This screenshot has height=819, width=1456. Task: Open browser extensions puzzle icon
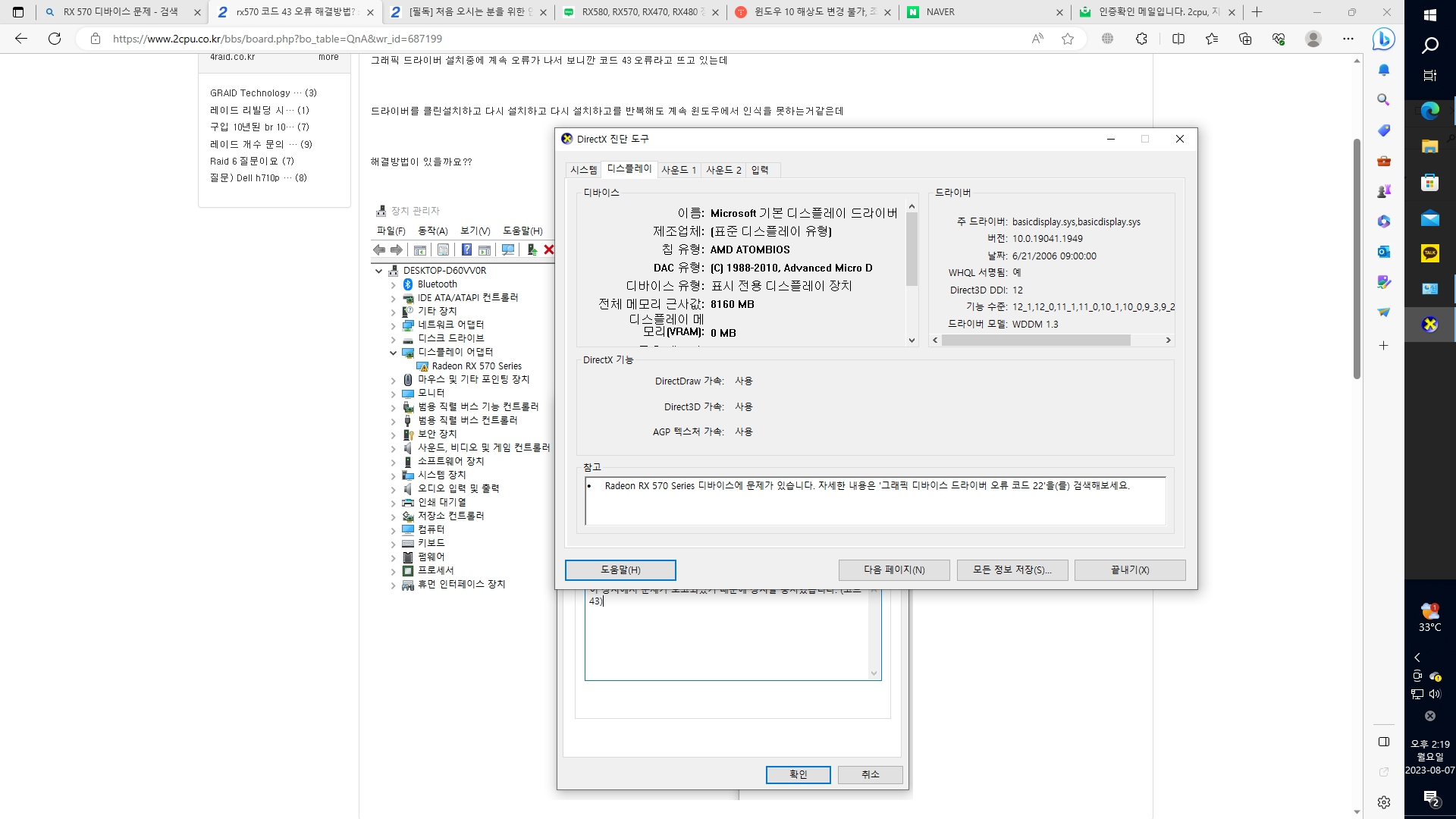1141,39
